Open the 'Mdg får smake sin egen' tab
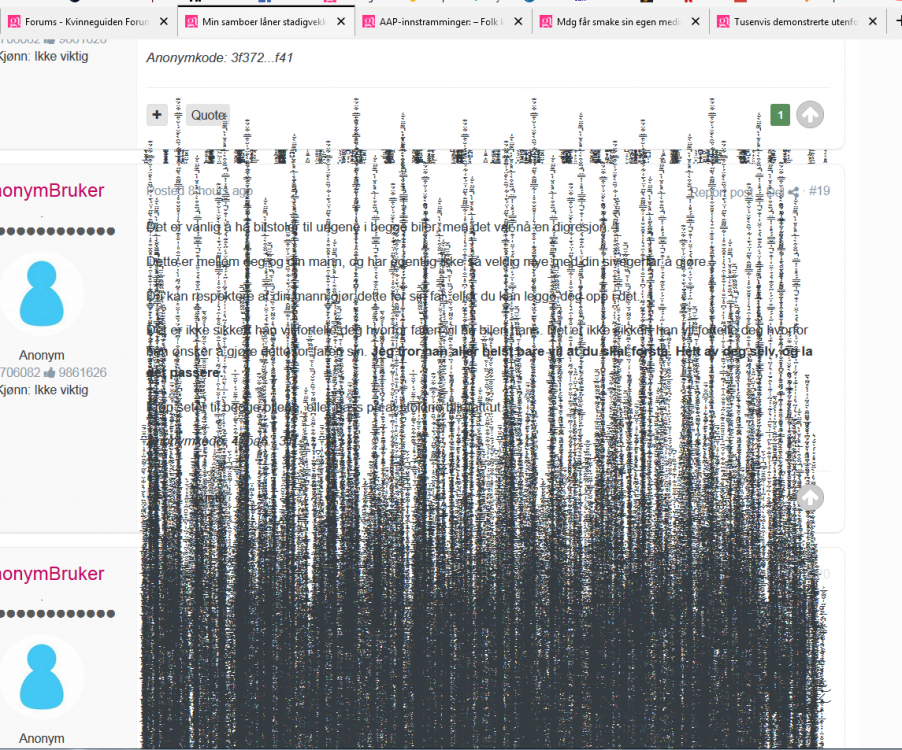 (620, 22)
